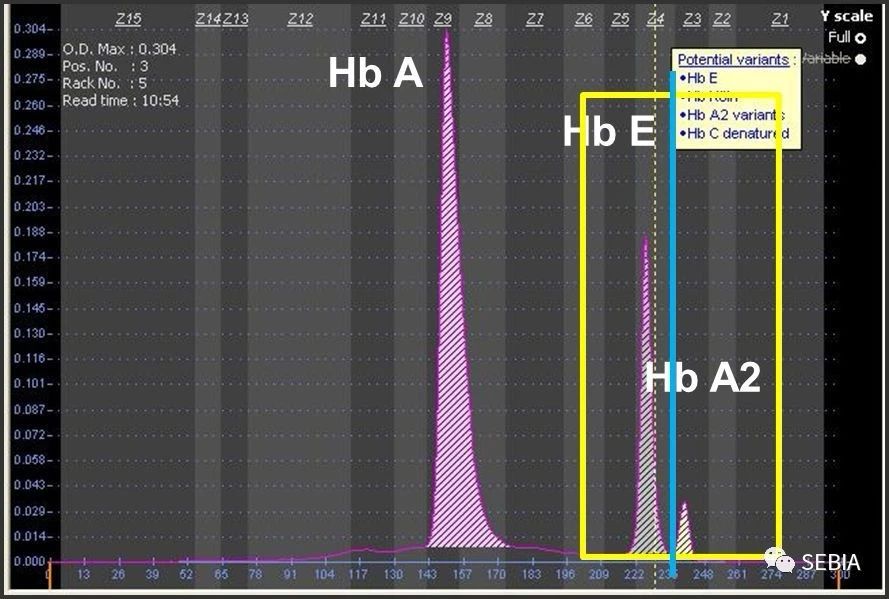Open the Z4 zone label

pos(655,19)
